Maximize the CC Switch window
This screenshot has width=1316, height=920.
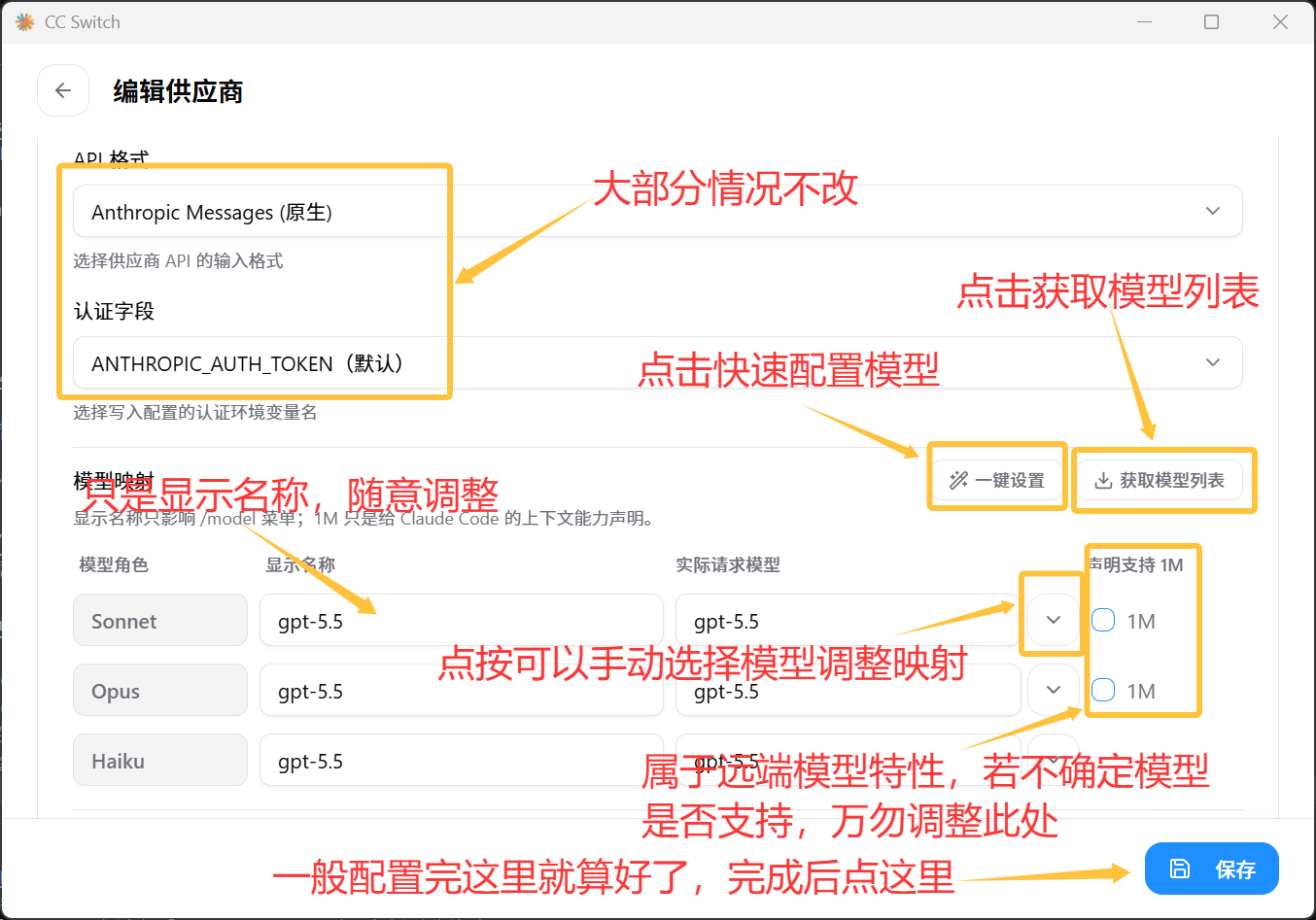pyautogui.click(x=1211, y=21)
